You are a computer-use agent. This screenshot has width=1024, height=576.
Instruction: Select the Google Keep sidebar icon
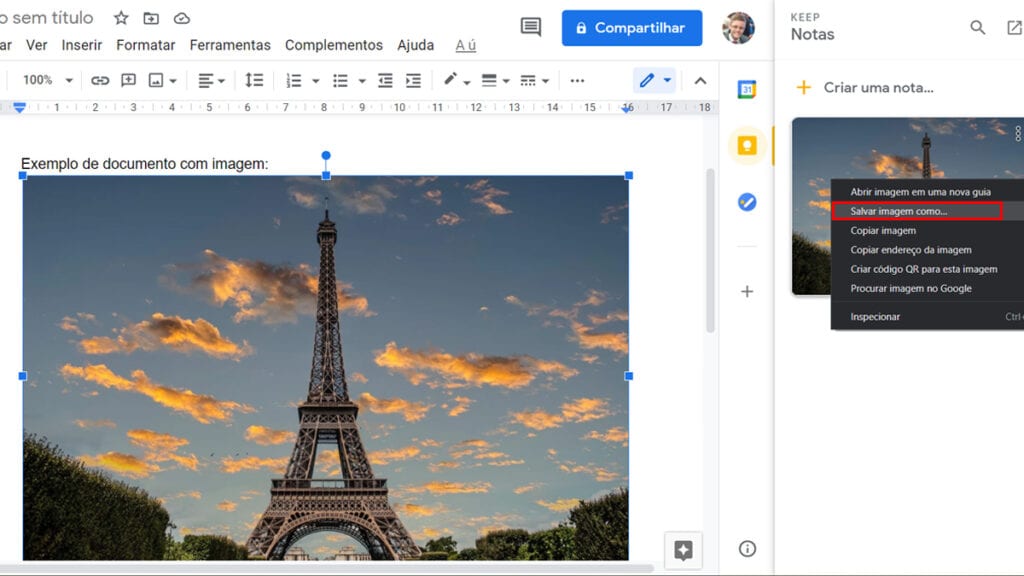(x=746, y=145)
